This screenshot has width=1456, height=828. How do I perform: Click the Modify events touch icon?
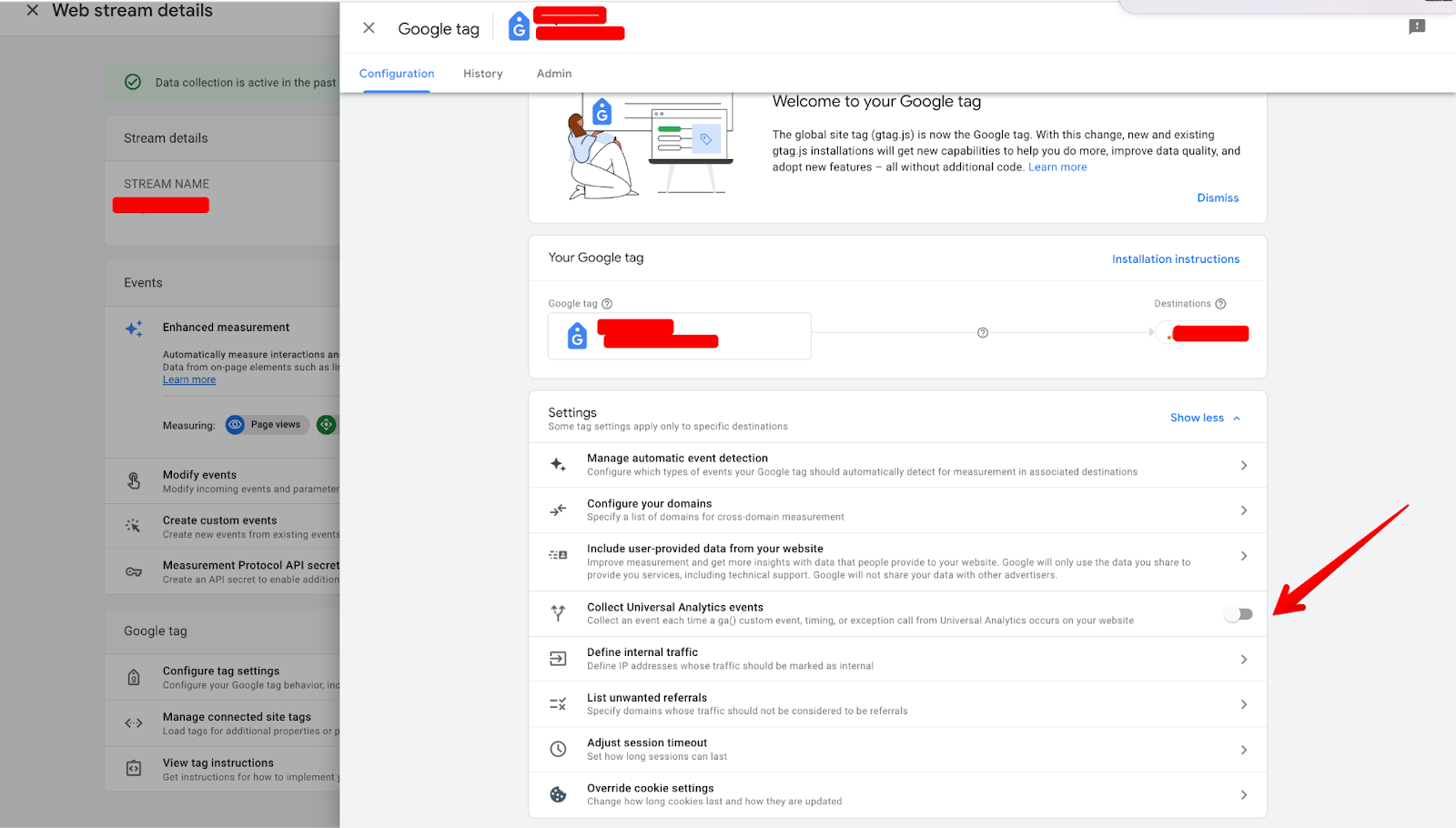click(x=134, y=480)
